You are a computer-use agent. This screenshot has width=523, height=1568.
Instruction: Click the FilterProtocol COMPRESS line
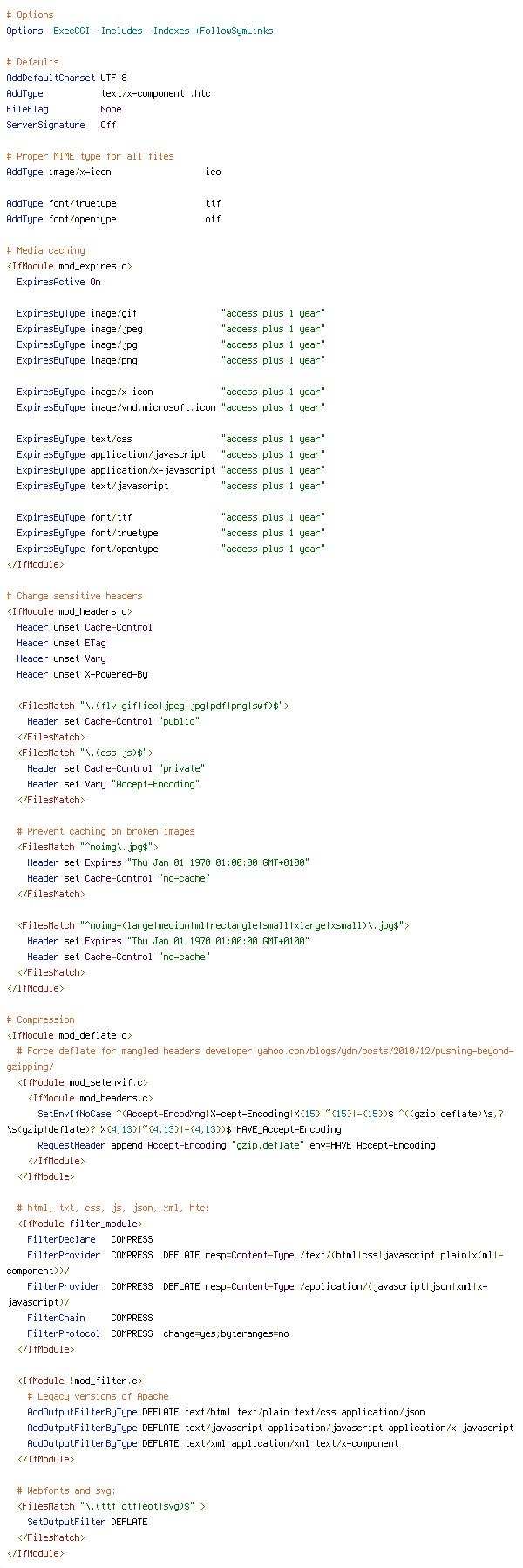pos(158,1333)
